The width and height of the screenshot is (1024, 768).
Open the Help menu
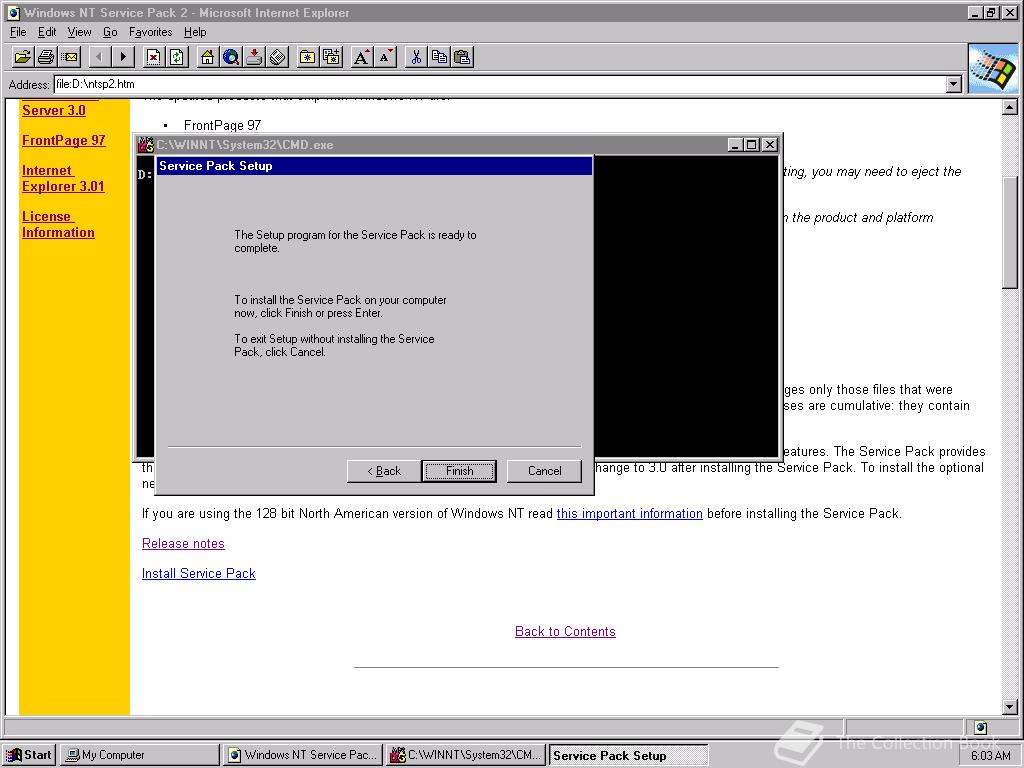[x=195, y=32]
